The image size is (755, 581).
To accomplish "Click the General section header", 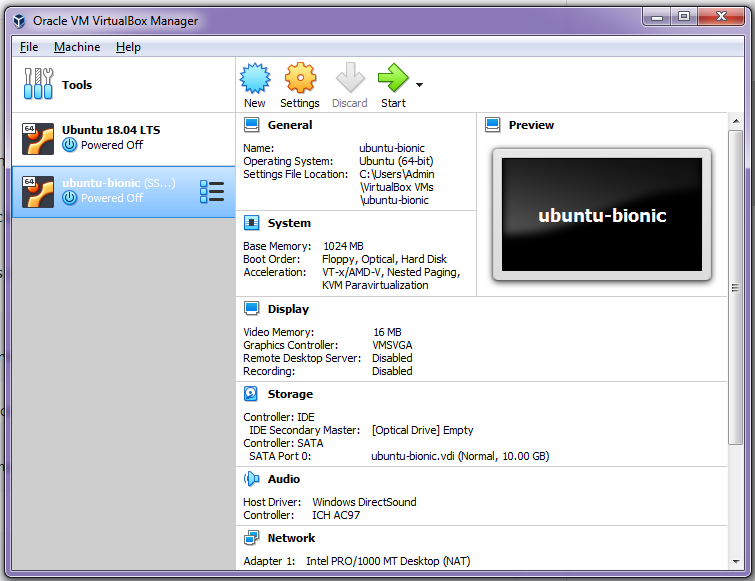I will pos(289,125).
